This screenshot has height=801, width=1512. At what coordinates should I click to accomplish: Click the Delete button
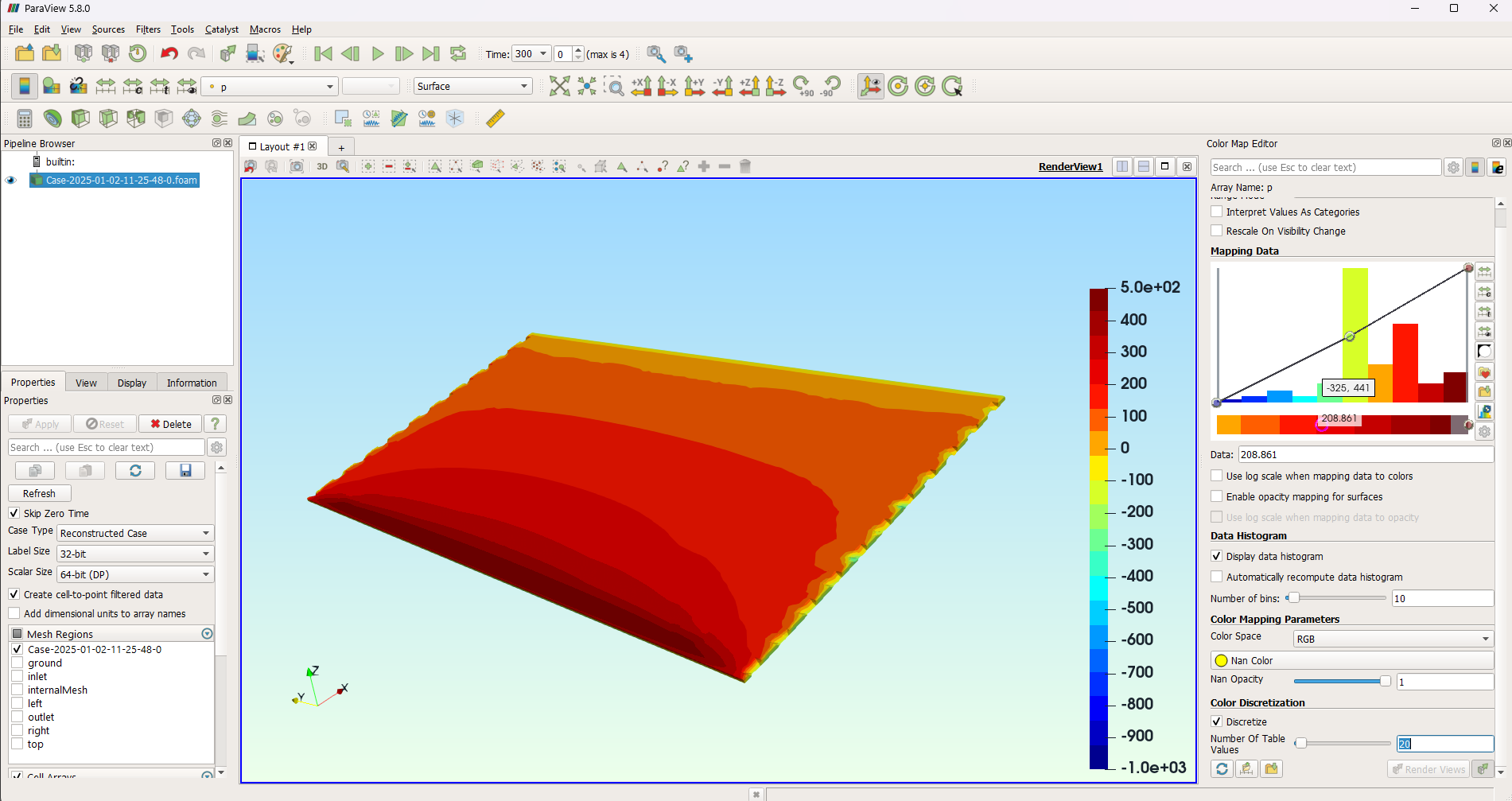(170, 424)
